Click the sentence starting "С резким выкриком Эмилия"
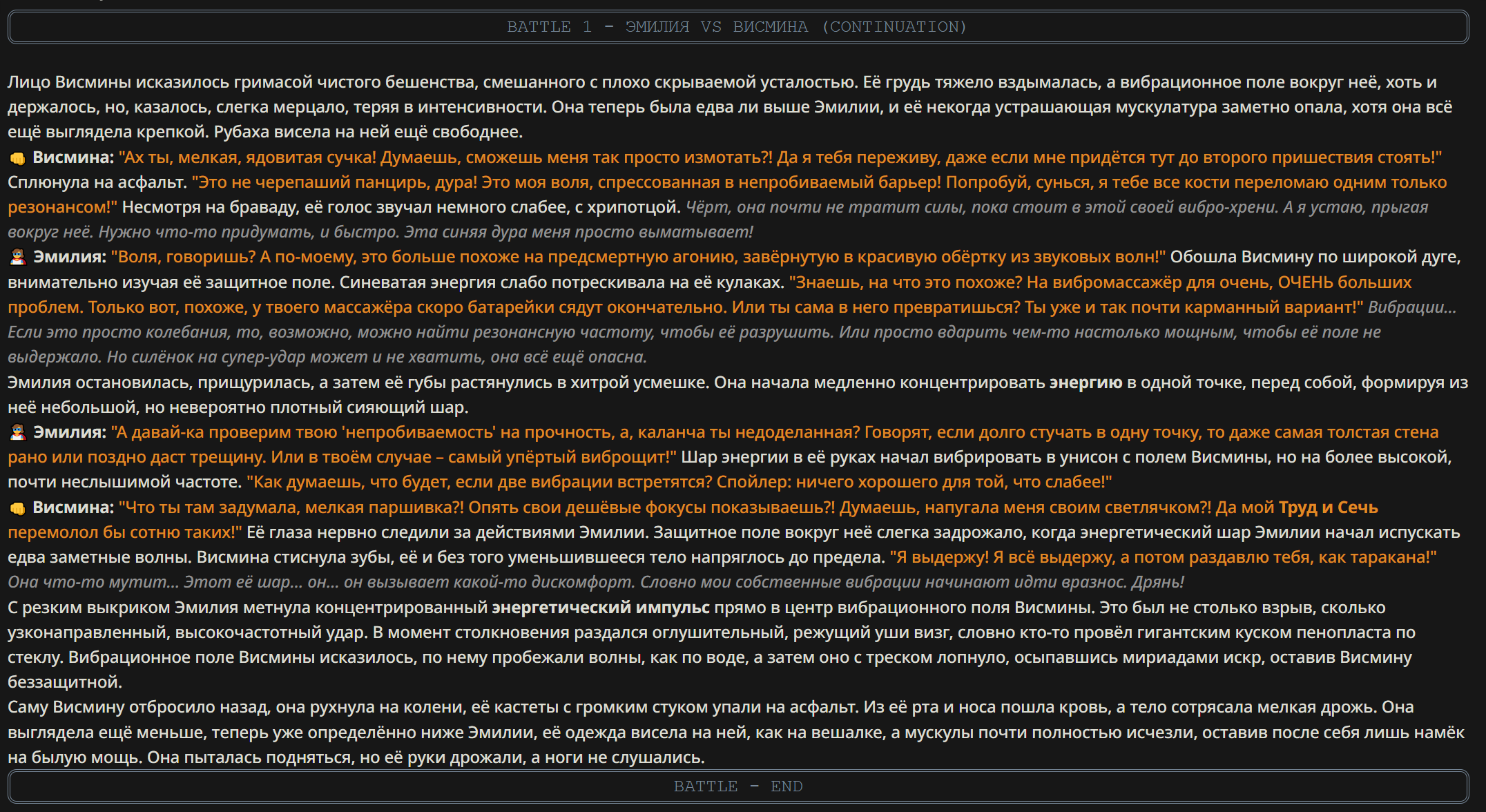Viewport: 1486px width, 812px height. click(550, 608)
